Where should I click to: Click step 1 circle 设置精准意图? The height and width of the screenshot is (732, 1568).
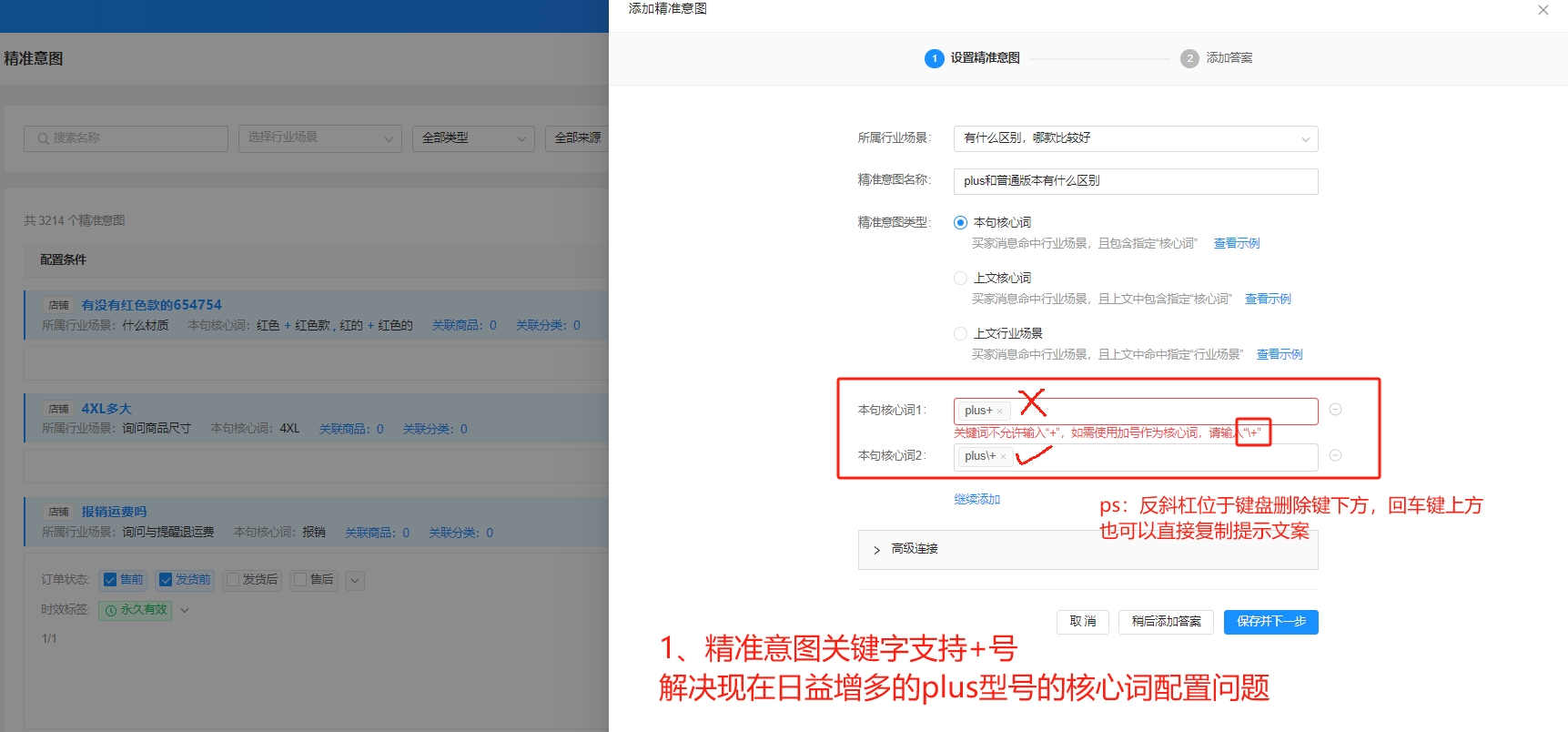click(934, 58)
